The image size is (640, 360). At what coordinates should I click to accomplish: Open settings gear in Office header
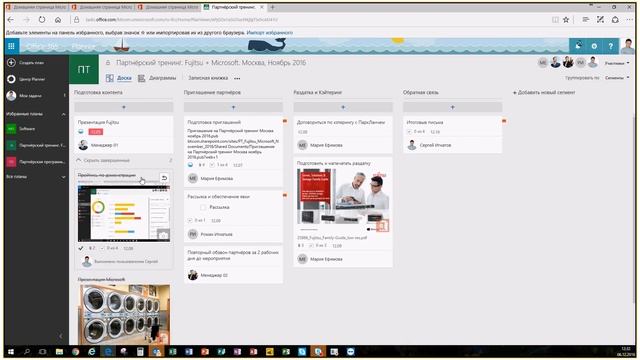[594, 46]
